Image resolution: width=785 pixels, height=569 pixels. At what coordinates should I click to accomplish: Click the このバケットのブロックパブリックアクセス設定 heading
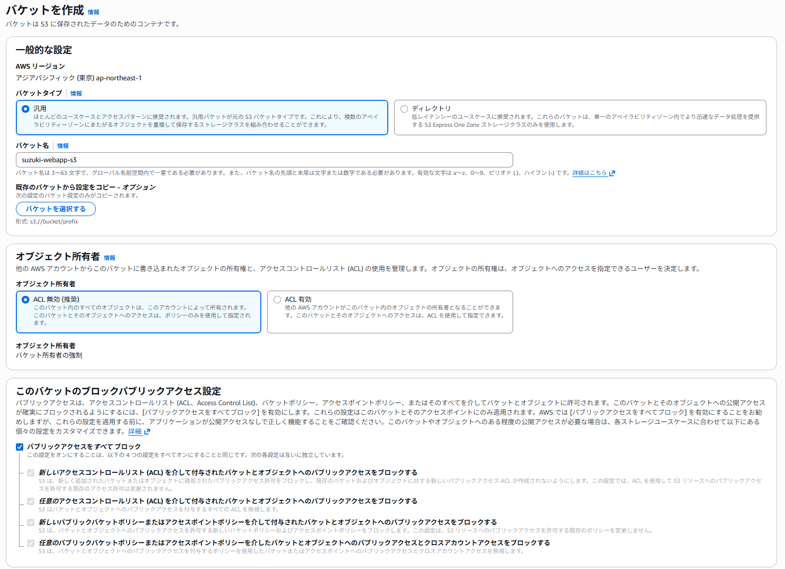[x=118, y=391]
